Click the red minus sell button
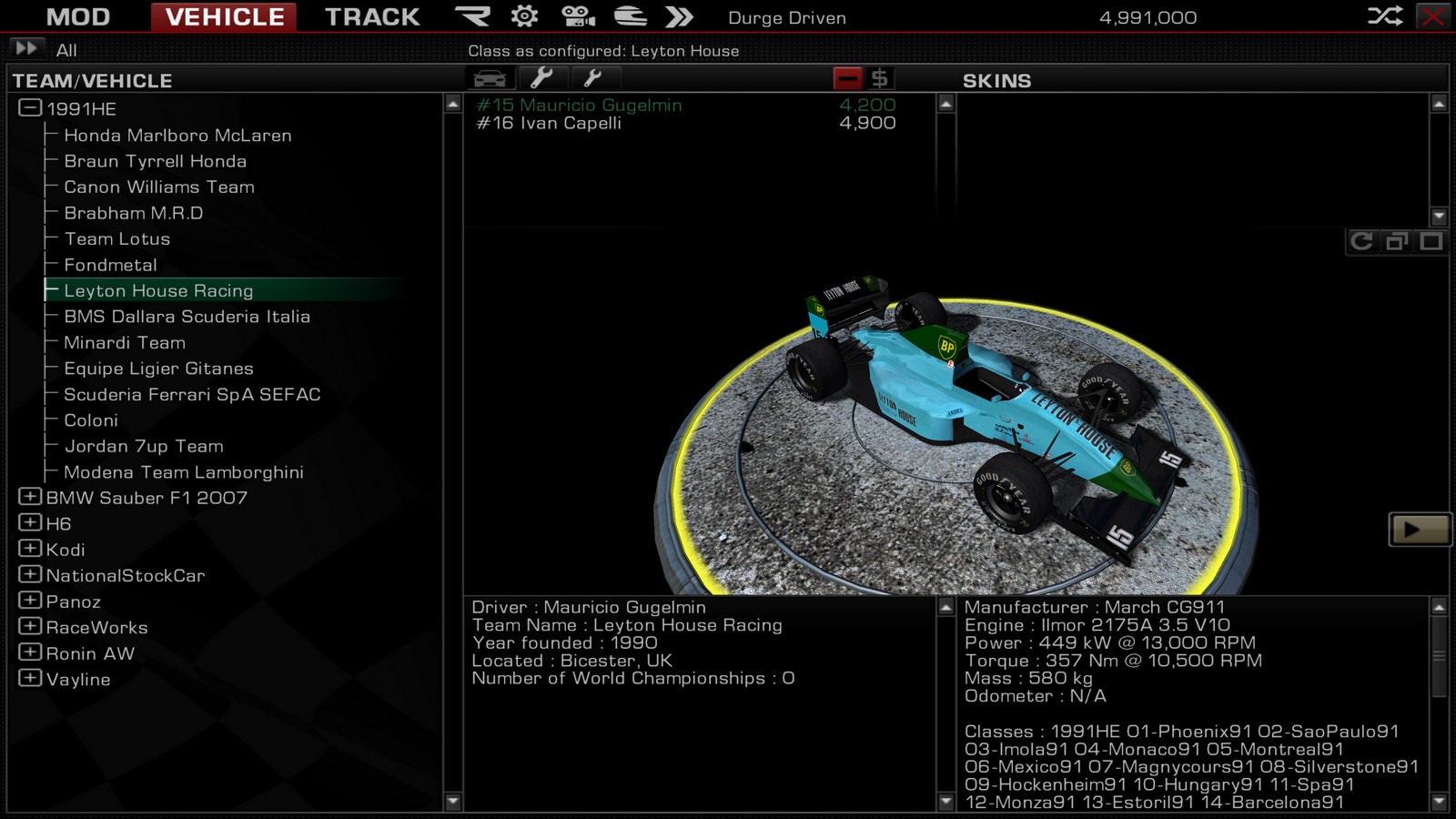This screenshot has height=819, width=1456. (x=847, y=78)
